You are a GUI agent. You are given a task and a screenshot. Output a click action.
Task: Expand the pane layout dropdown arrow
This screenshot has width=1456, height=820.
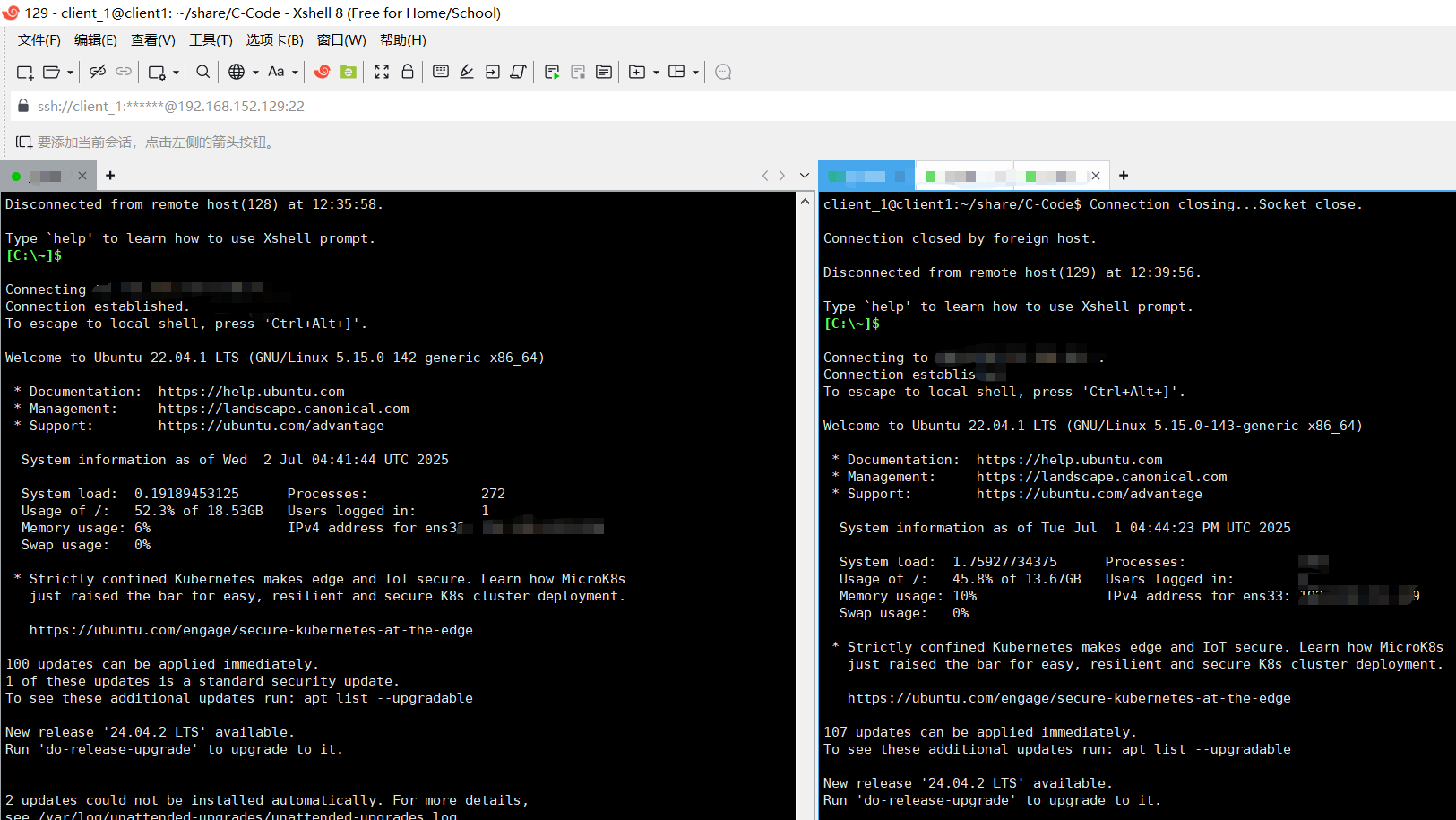(x=695, y=73)
